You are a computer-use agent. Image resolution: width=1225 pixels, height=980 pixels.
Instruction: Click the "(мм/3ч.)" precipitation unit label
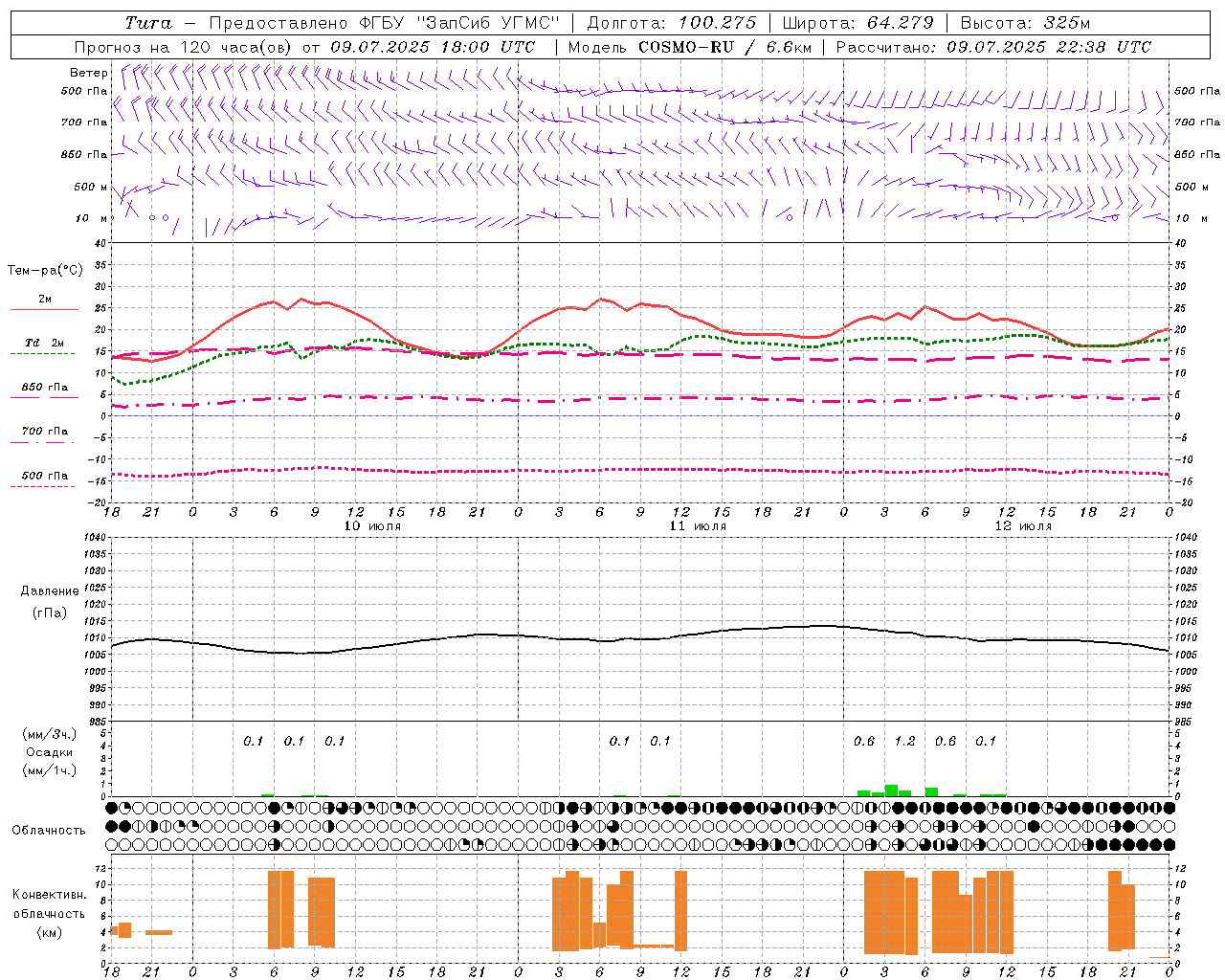coord(50,734)
